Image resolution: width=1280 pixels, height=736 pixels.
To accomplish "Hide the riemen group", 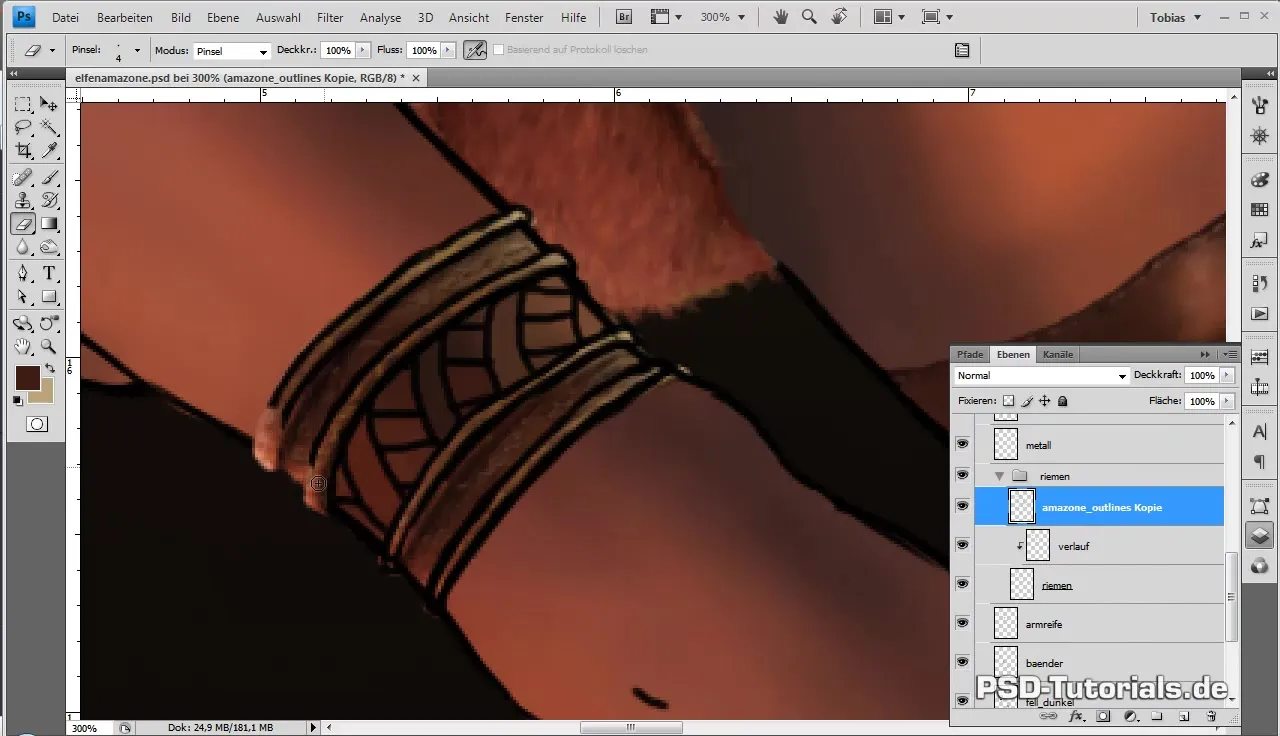I will (962, 475).
